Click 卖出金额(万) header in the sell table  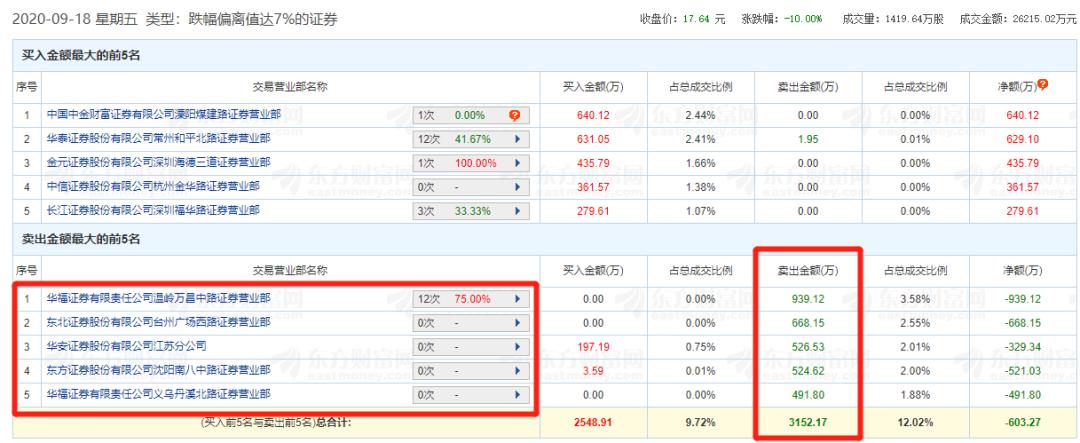pos(807,270)
